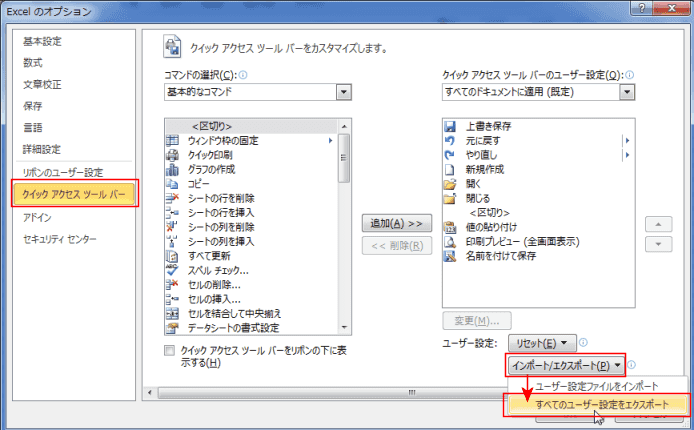694x430 pixels.
Task: Click the move down arrow button
Action: (x=658, y=244)
